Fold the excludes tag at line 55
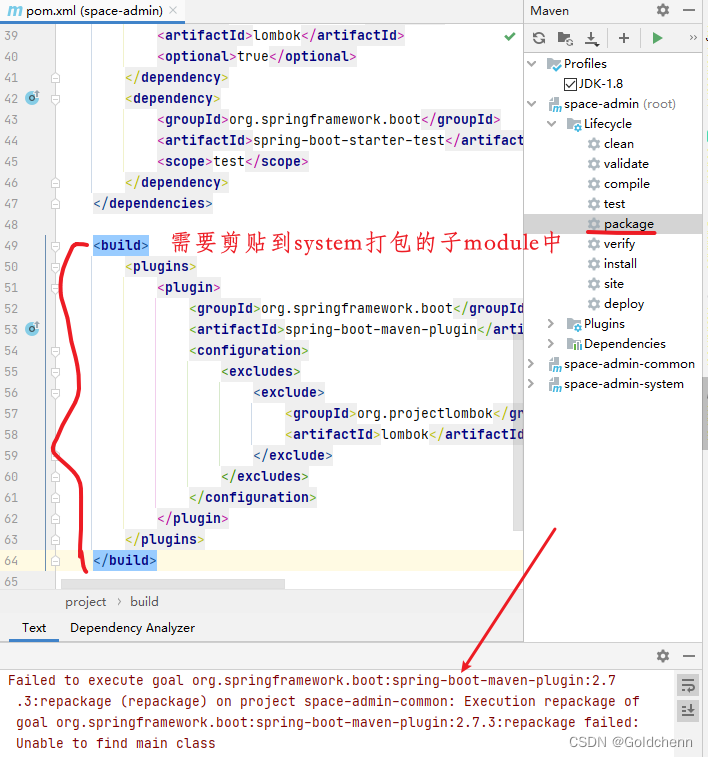Image resolution: width=708 pixels, height=757 pixels. (56, 372)
